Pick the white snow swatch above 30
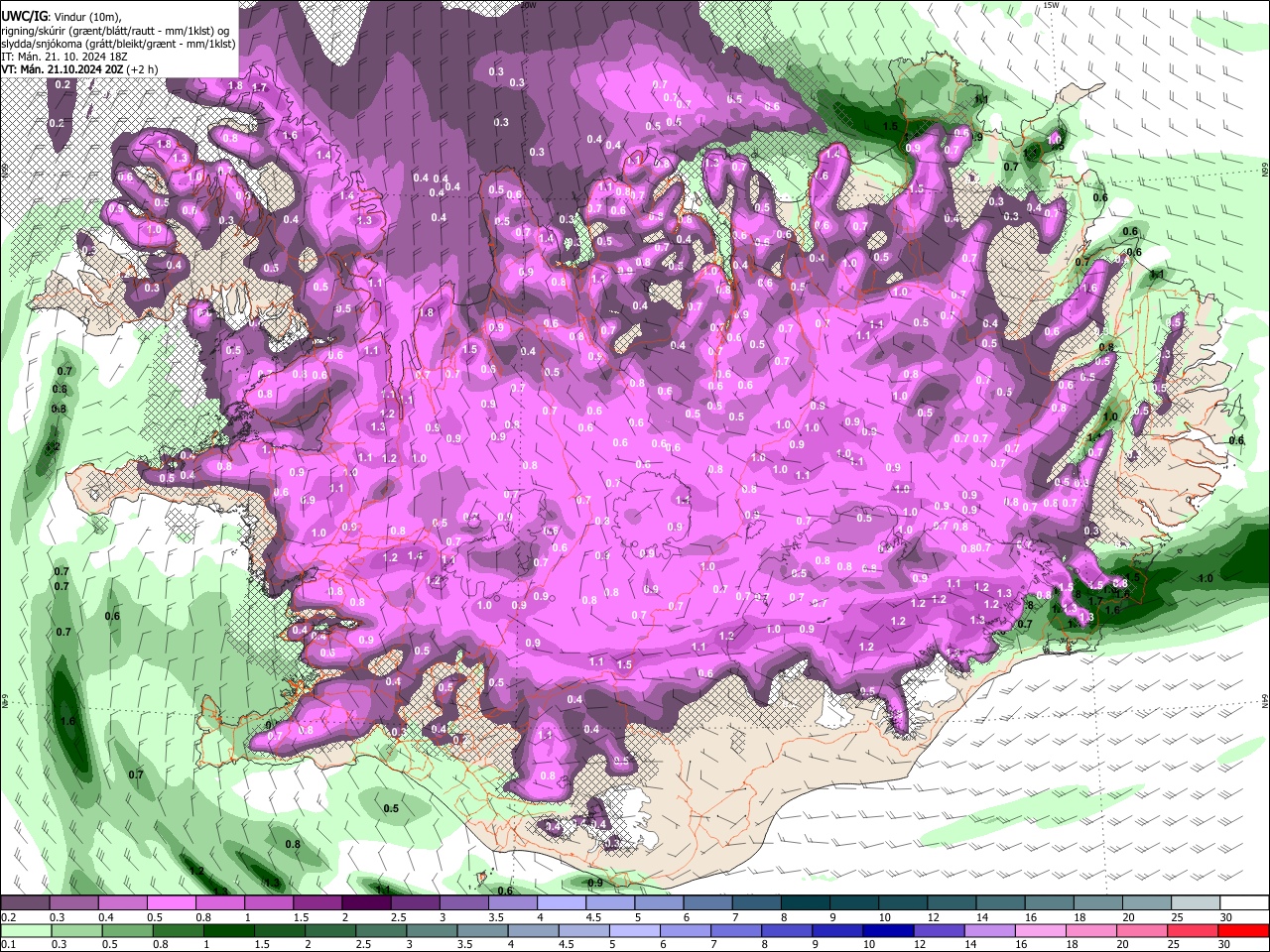Screen dimensions: 1270x952 click(x=1244, y=903)
